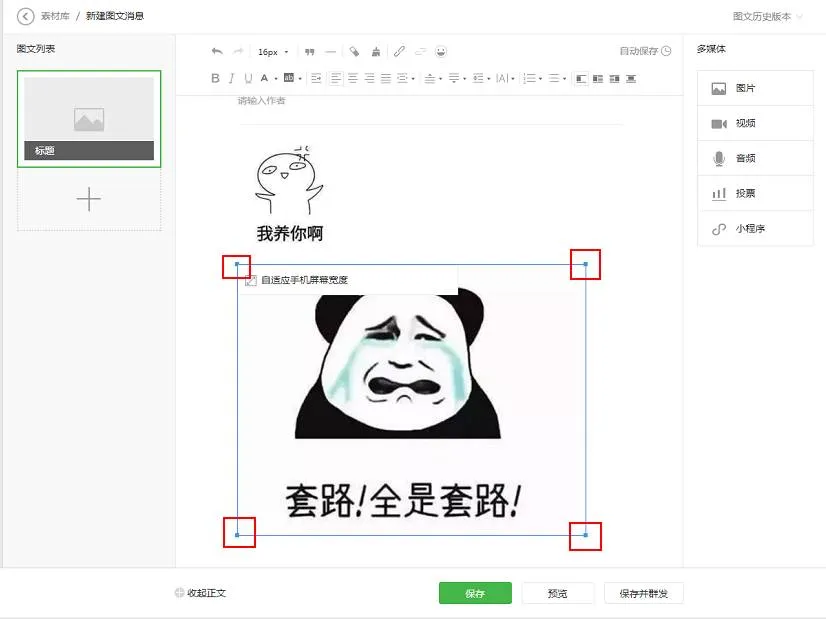
Task: Insert a blockquote with the quote icon
Action: click(x=310, y=52)
